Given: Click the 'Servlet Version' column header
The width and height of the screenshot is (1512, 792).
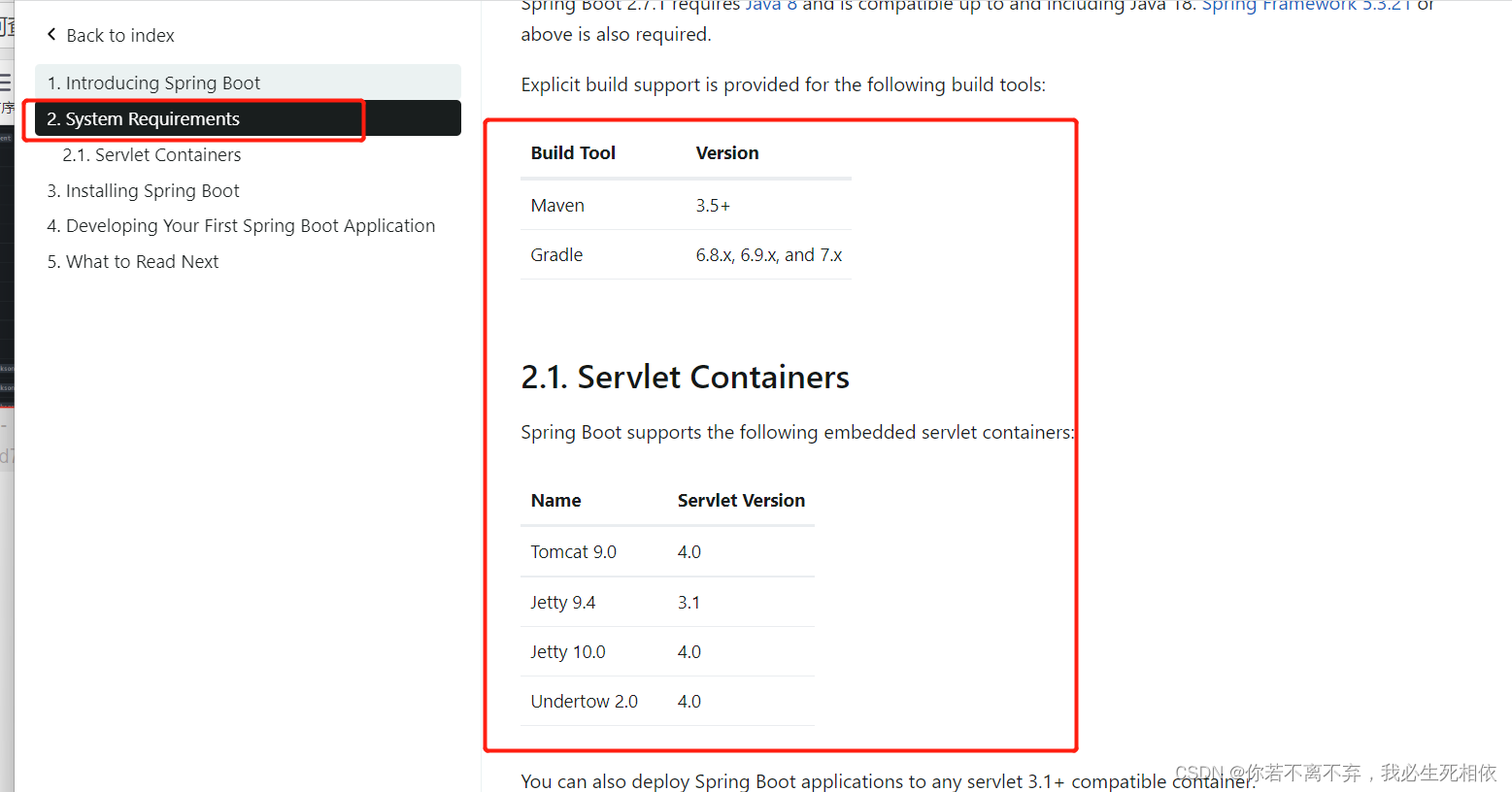Looking at the screenshot, I should pos(741,501).
